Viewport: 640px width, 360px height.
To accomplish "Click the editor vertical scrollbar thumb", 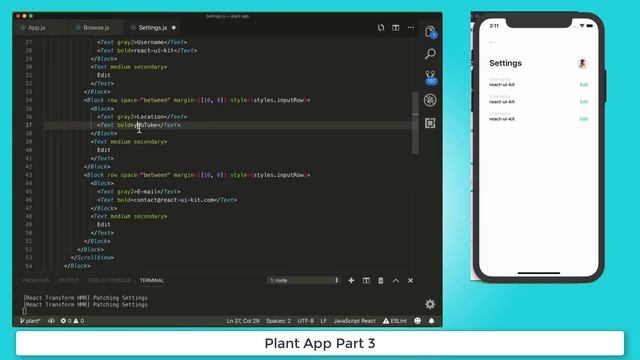I will [415, 122].
